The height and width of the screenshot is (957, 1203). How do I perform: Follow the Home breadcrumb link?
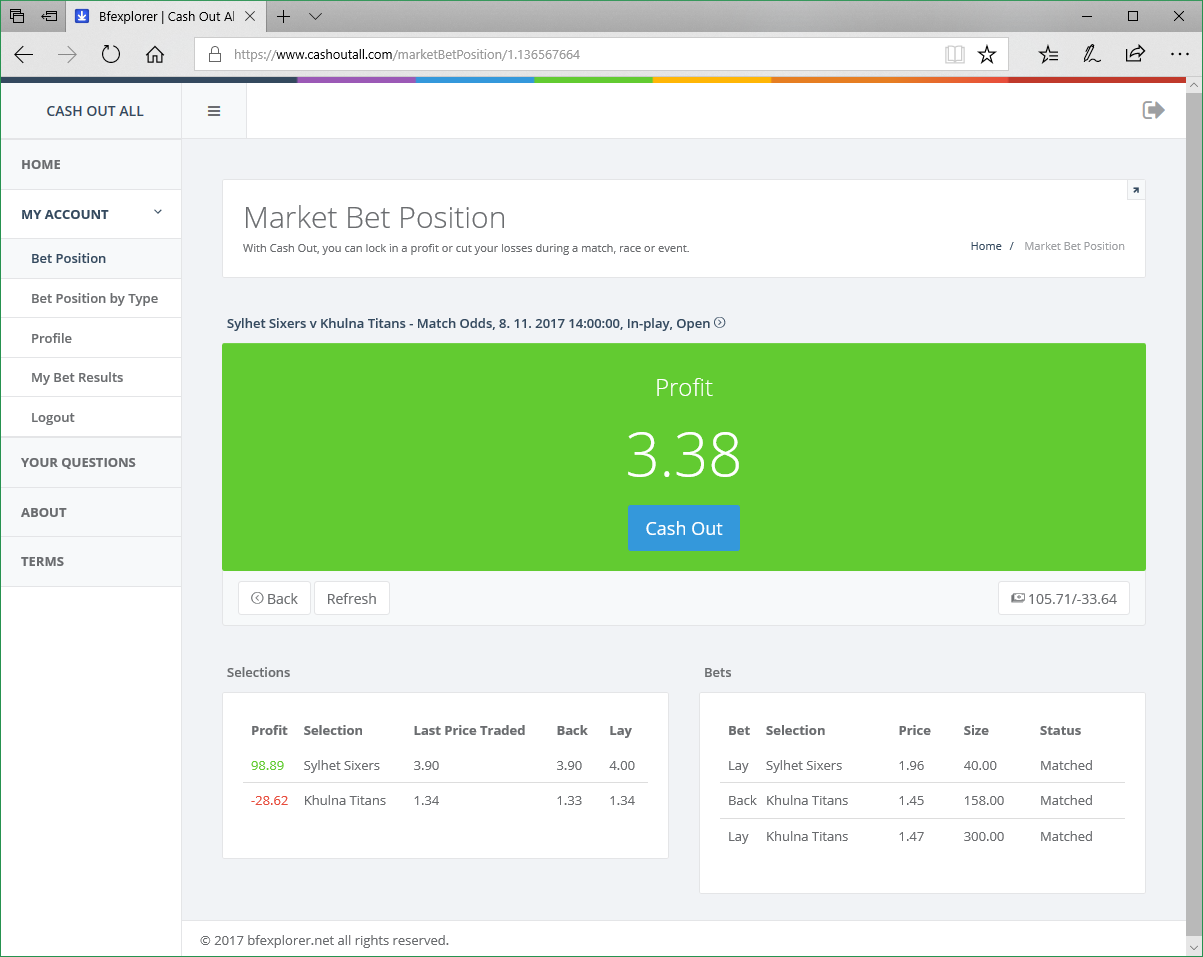click(x=985, y=246)
